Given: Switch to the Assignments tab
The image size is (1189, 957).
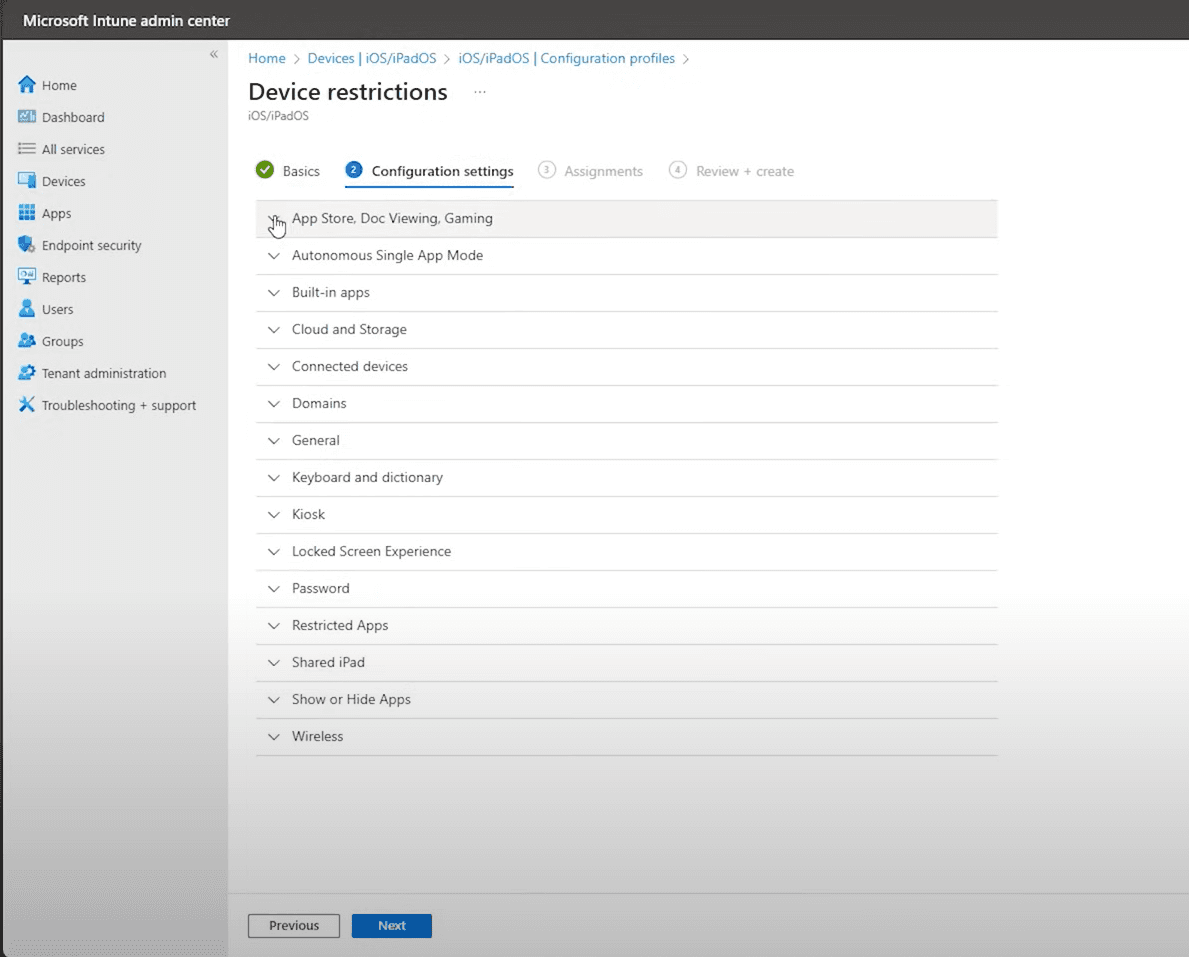Looking at the screenshot, I should click(601, 171).
